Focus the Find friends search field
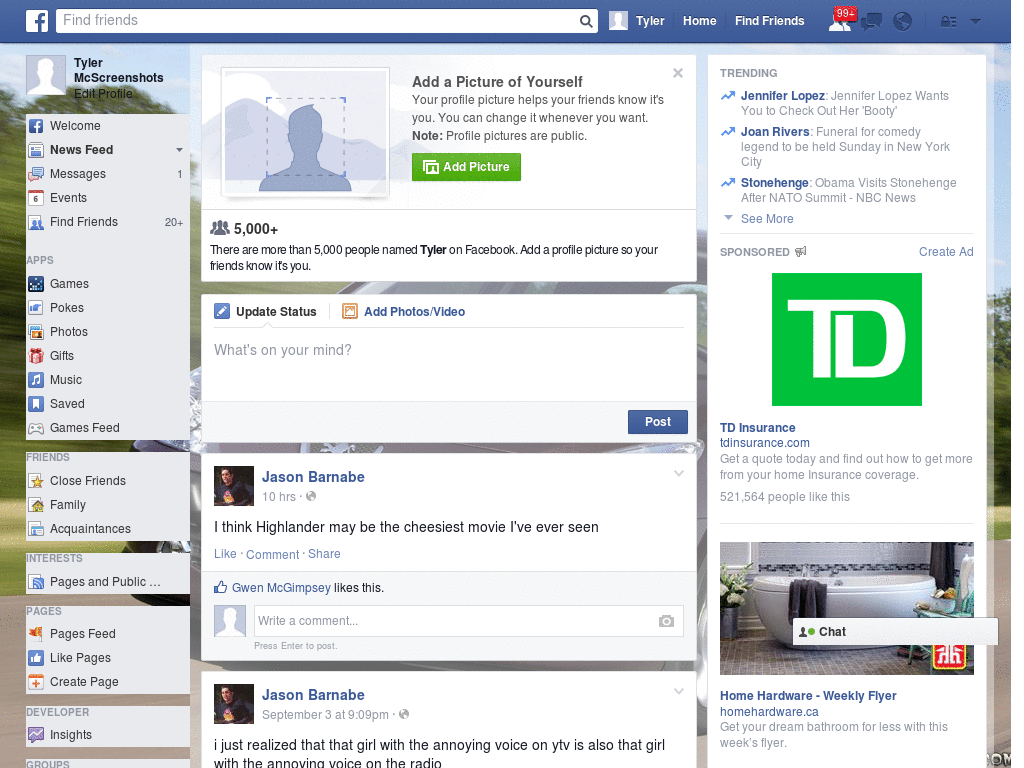The width and height of the screenshot is (1024, 768). tap(317, 21)
